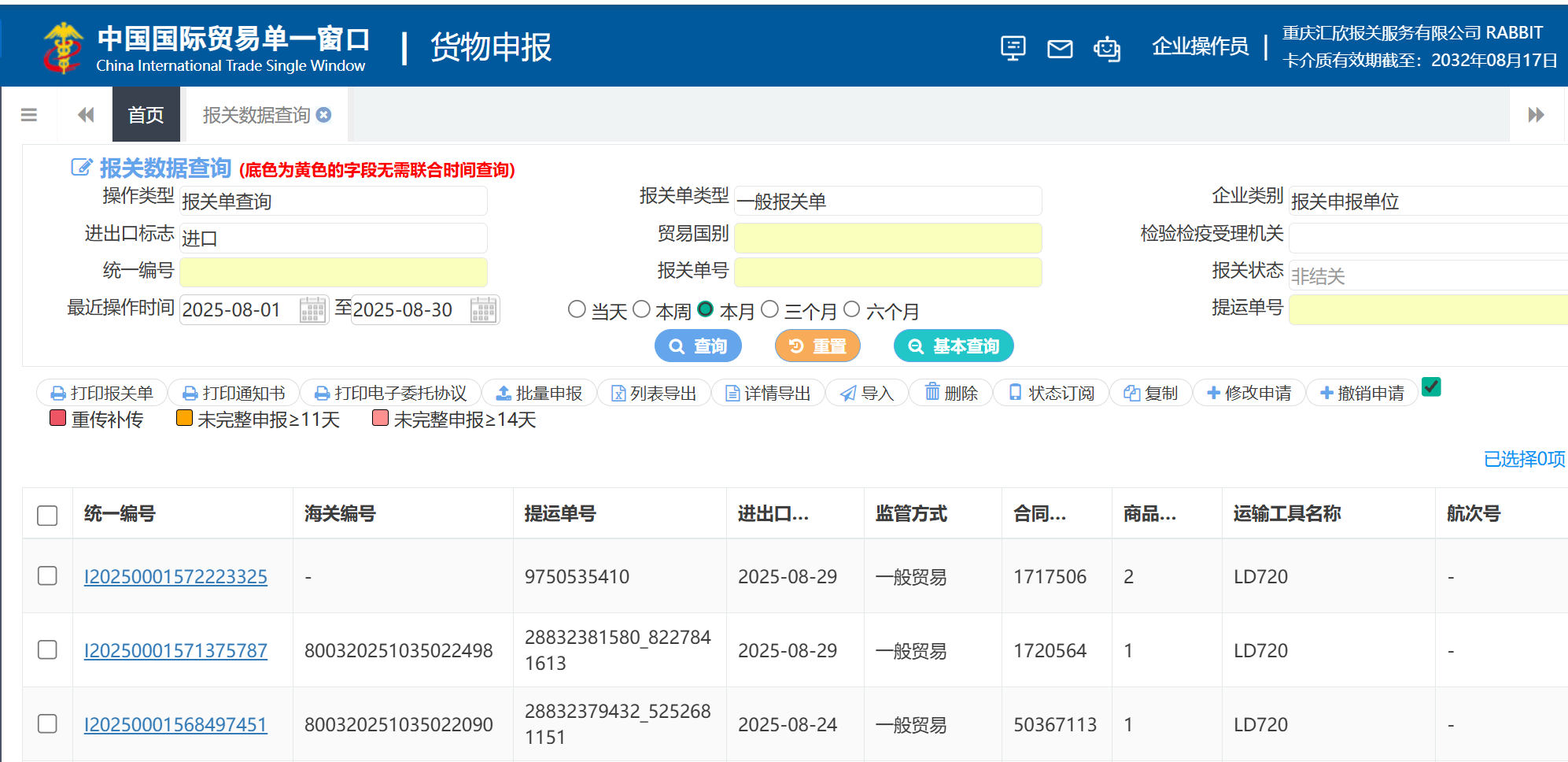Open the message board icon in header

point(1013,49)
